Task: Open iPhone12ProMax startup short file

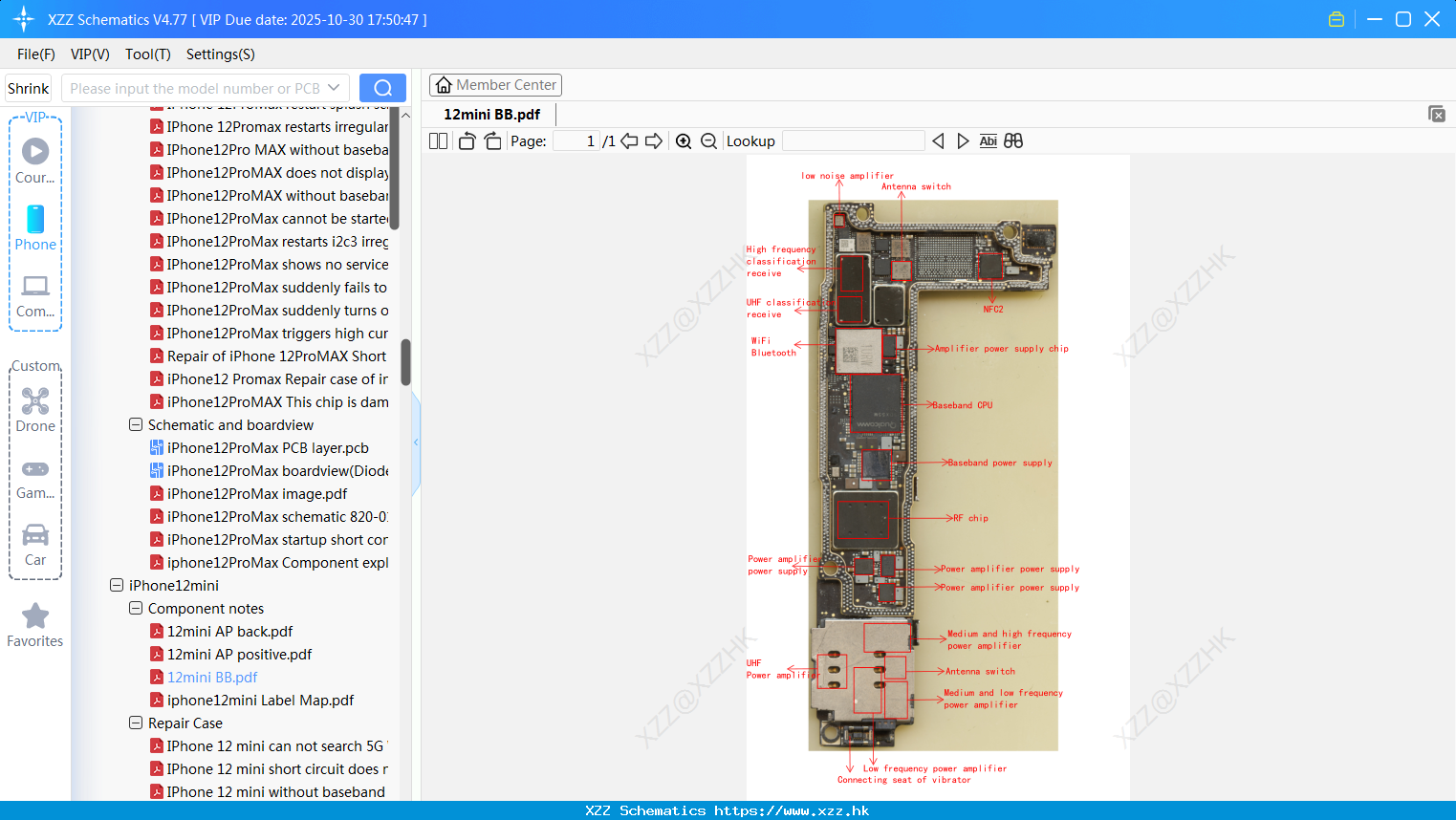Action: click(277, 539)
